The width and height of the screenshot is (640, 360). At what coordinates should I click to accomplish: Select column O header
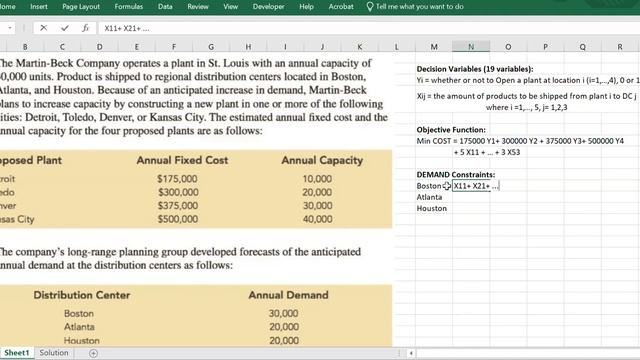[x=508, y=47]
